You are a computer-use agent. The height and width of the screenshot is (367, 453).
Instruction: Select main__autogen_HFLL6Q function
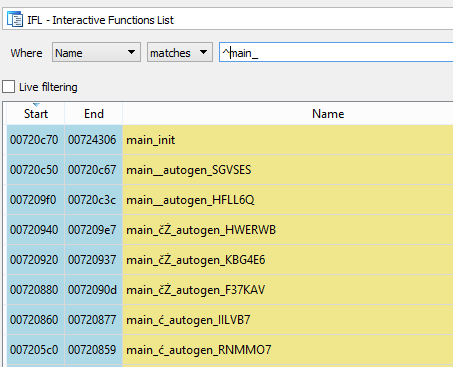288,200
